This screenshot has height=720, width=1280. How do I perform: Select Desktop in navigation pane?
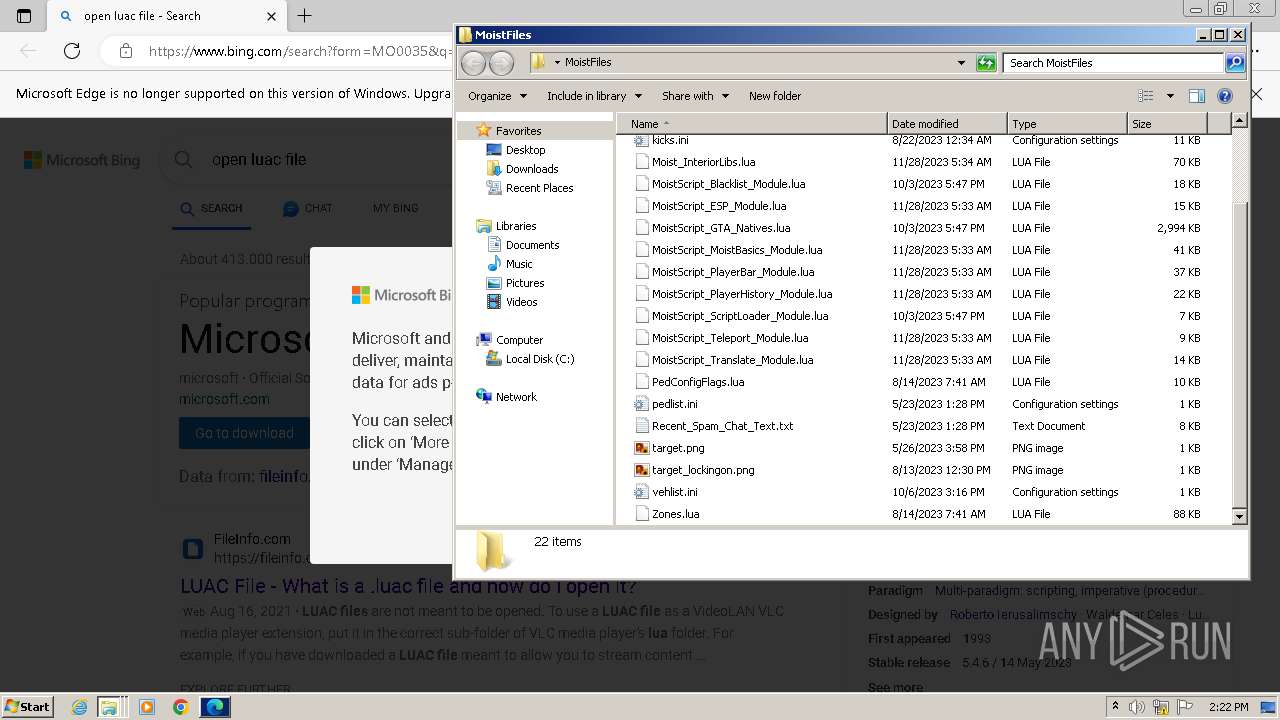pyautogui.click(x=525, y=150)
